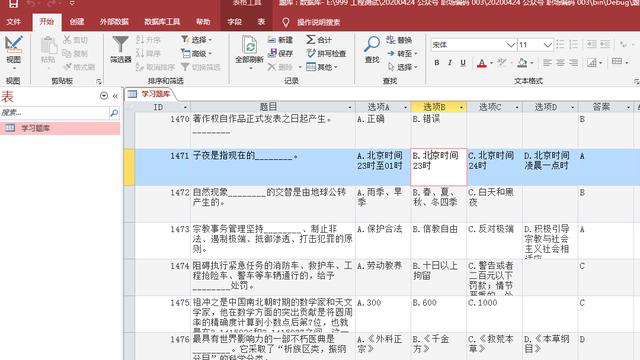
Task: Open the 高级 advanced filter dropdown
Action: [197, 53]
